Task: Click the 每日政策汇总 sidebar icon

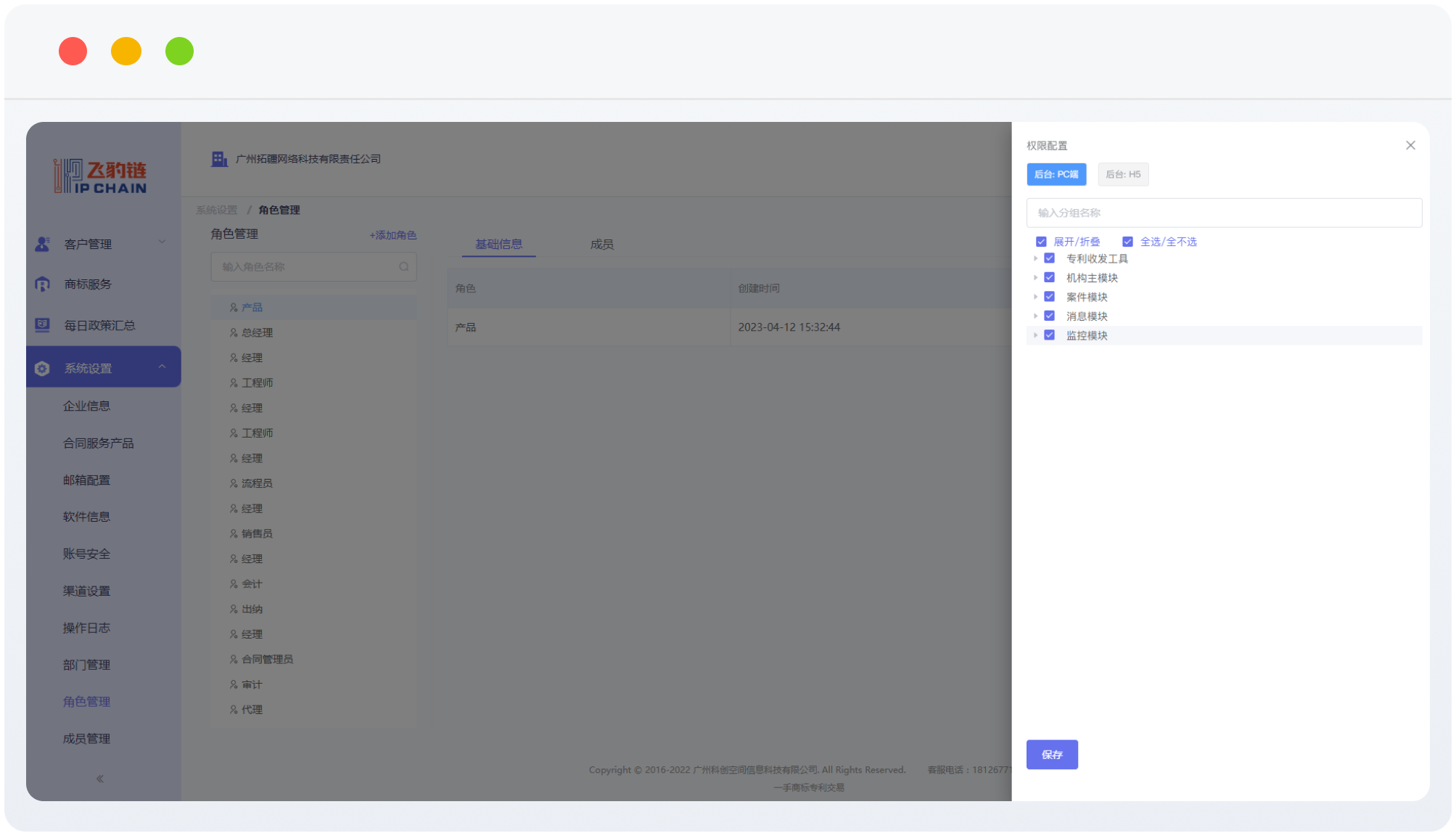Action: (x=42, y=325)
